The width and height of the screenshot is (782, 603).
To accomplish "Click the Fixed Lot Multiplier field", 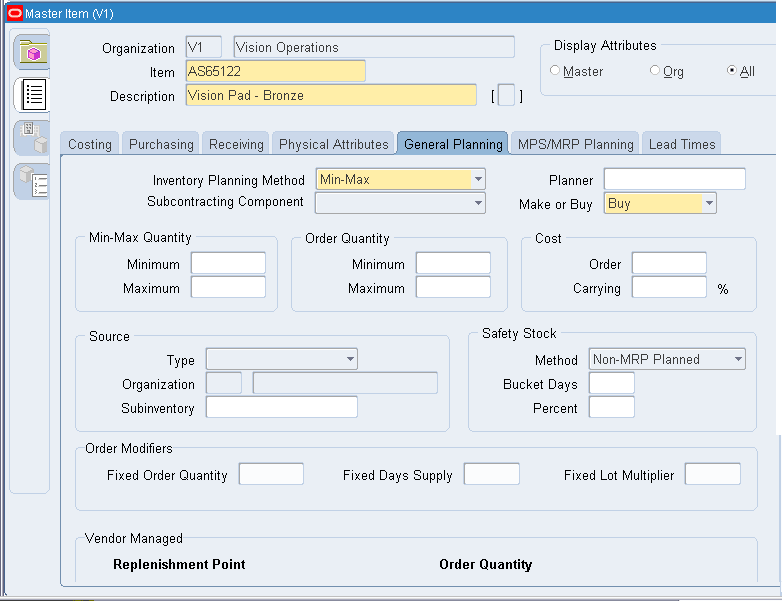I will pos(713,474).
